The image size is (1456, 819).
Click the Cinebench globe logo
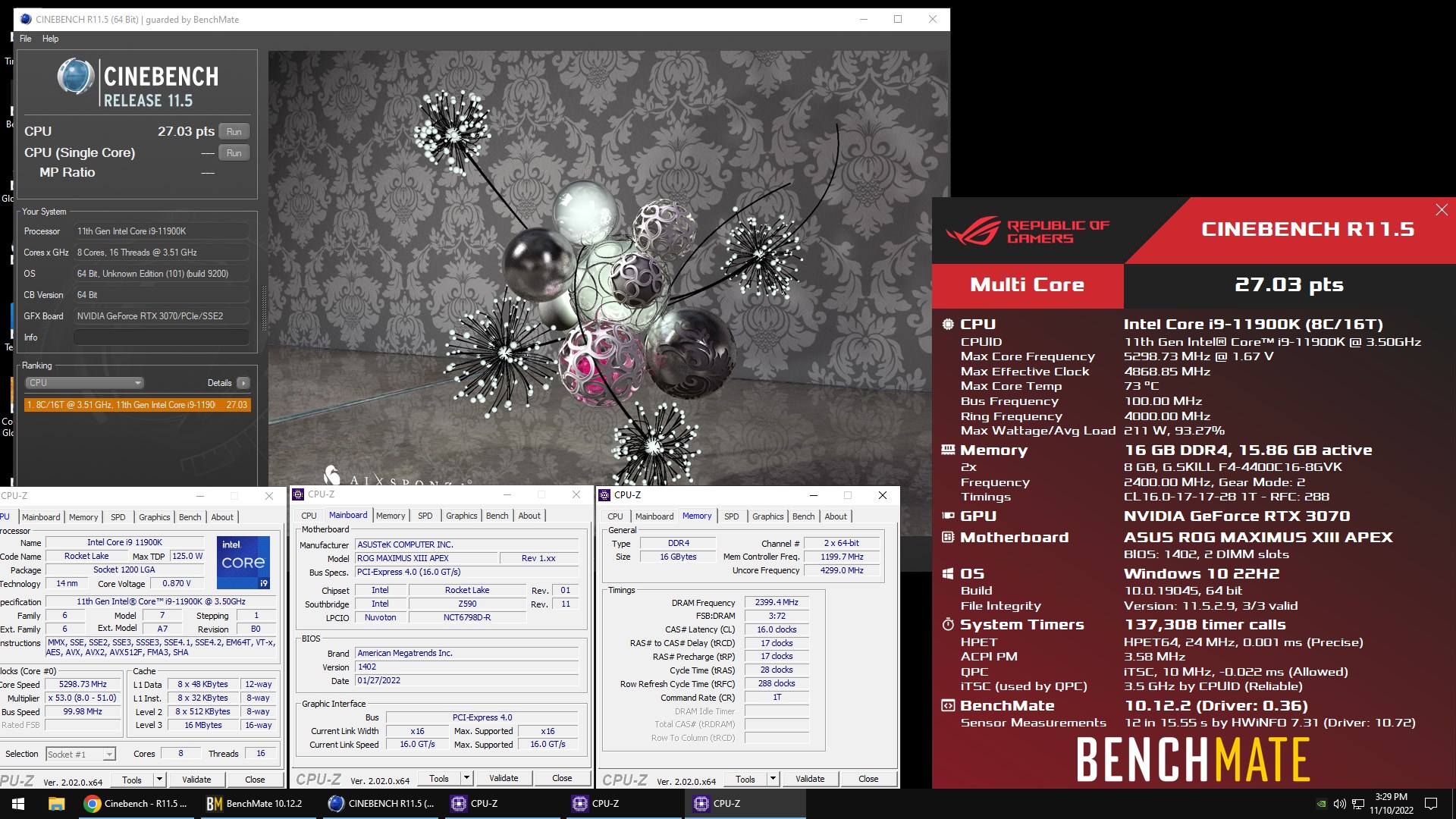tap(75, 77)
